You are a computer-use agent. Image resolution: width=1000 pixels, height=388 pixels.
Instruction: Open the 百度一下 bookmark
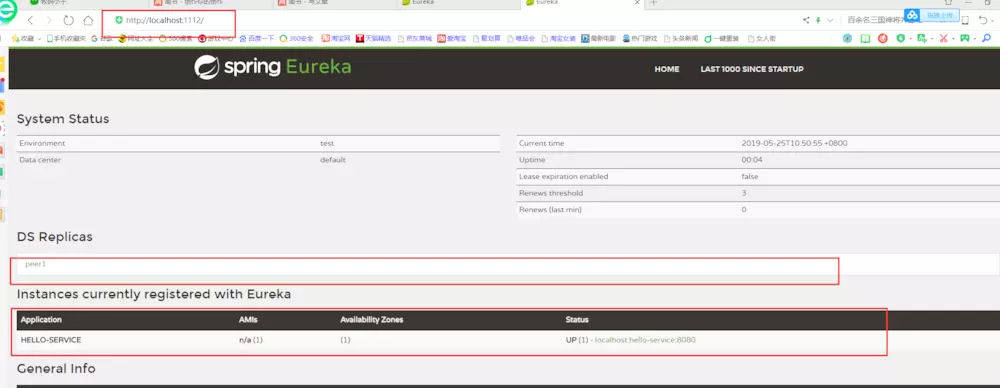click(x=256, y=38)
